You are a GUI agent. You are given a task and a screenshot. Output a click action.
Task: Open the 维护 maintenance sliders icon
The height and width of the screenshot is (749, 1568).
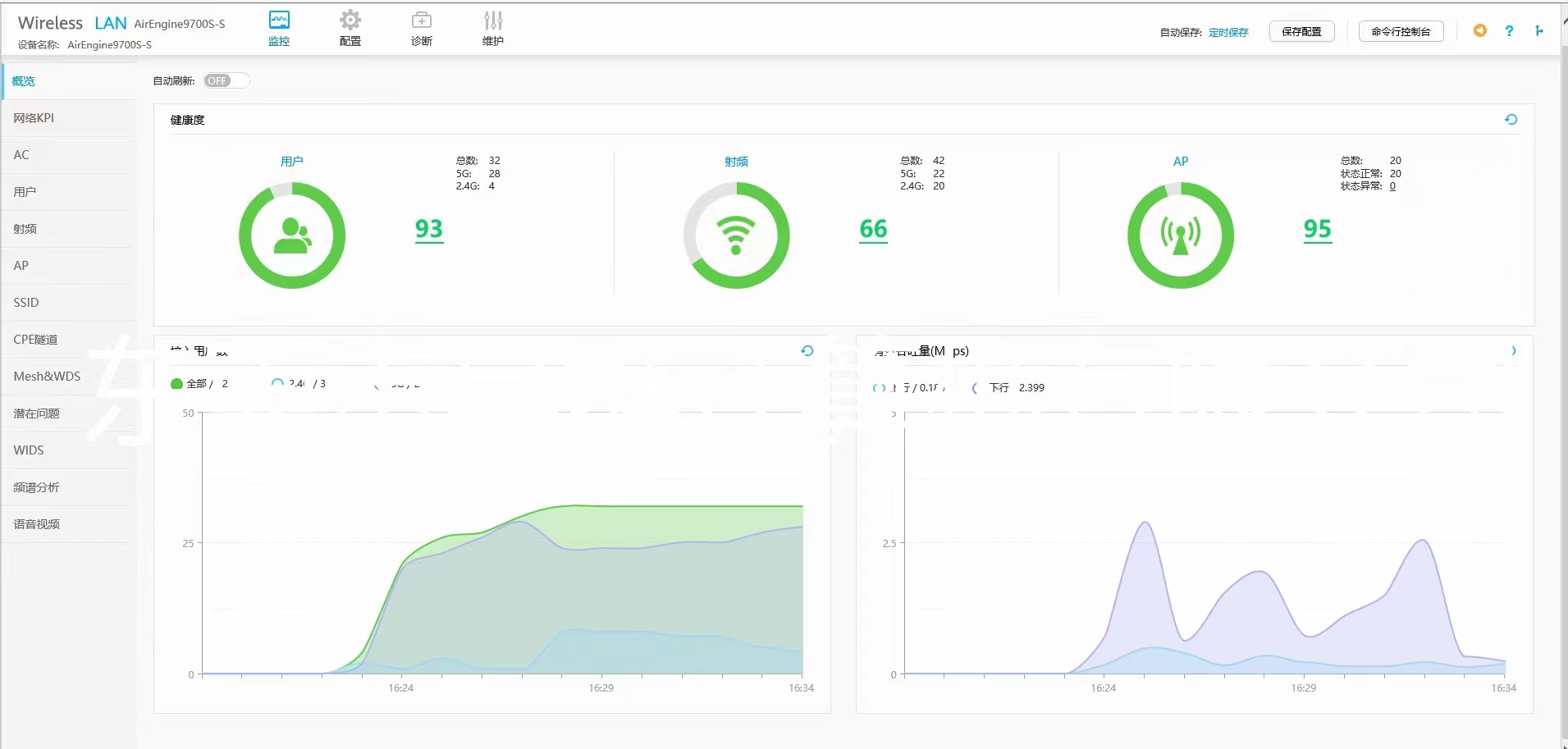492,28
